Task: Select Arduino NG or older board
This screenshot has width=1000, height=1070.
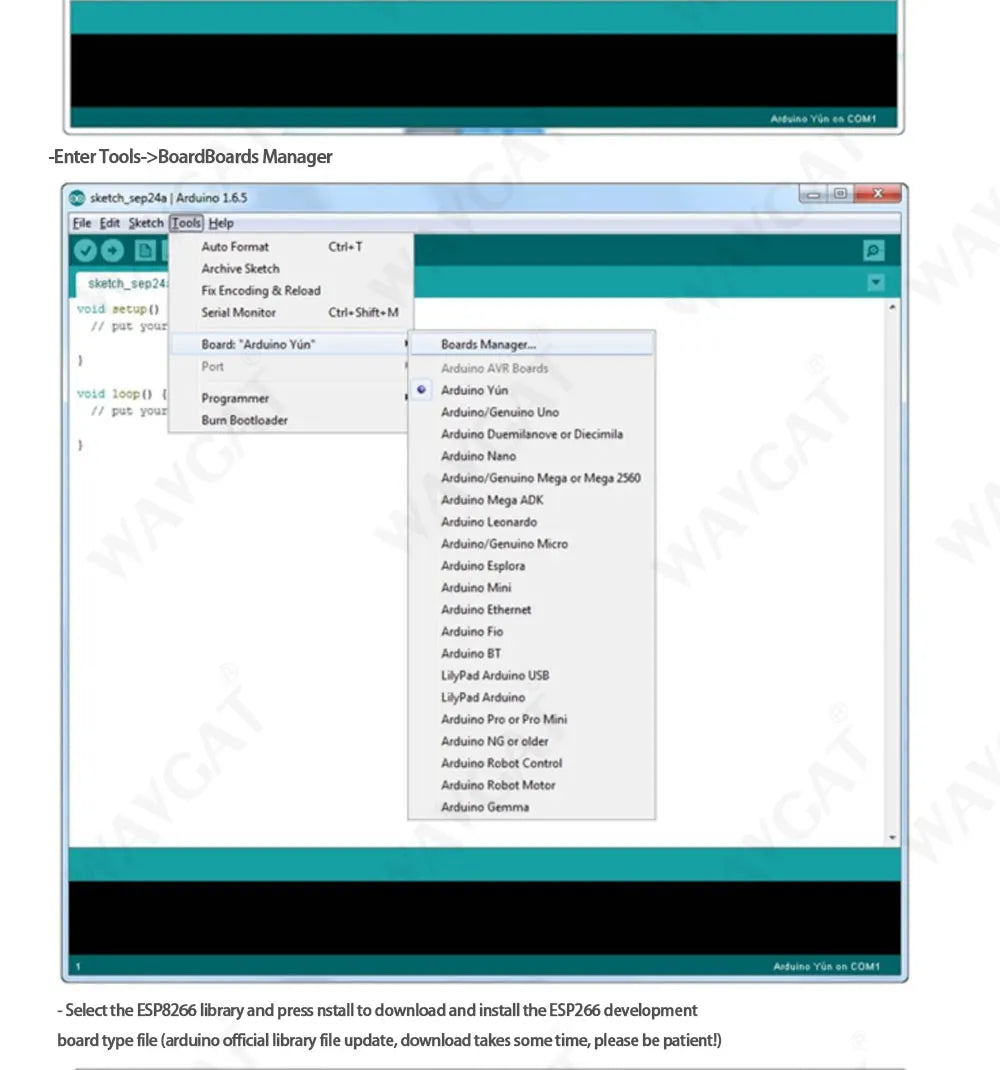Action: pyautogui.click(x=531, y=741)
